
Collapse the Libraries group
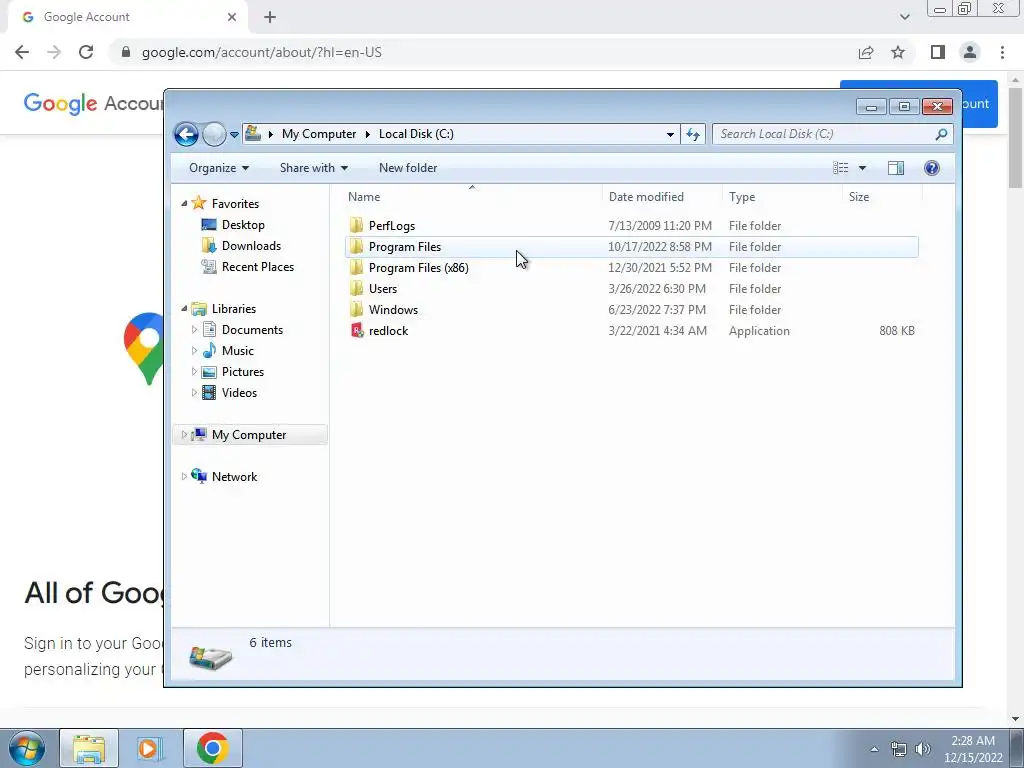184,308
